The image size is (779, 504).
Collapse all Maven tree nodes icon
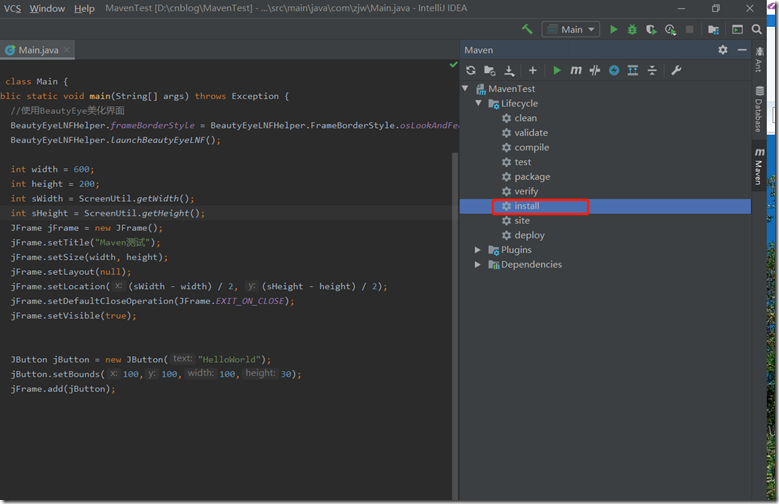pos(652,71)
